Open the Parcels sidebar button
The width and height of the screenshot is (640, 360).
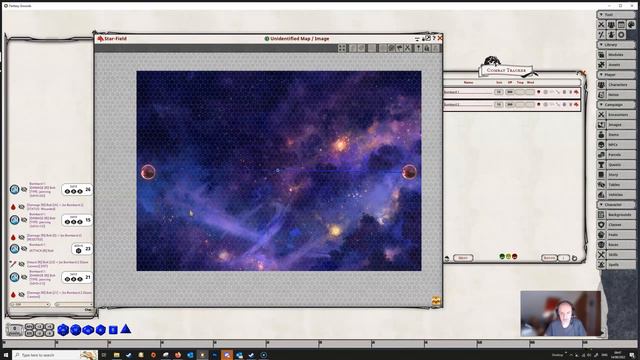click(x=616, y=155)
